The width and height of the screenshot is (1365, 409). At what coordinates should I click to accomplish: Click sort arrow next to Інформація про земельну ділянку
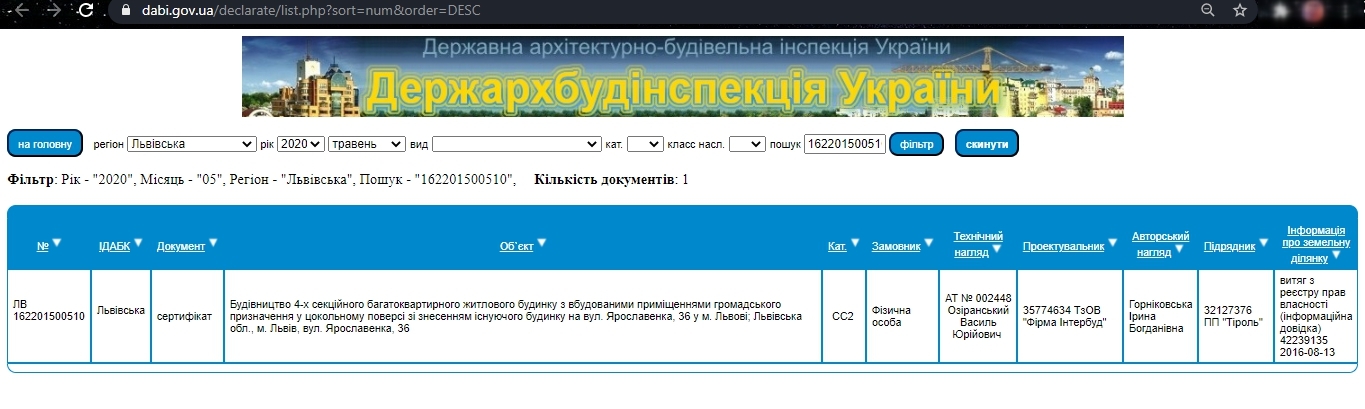coord(1337,256)
